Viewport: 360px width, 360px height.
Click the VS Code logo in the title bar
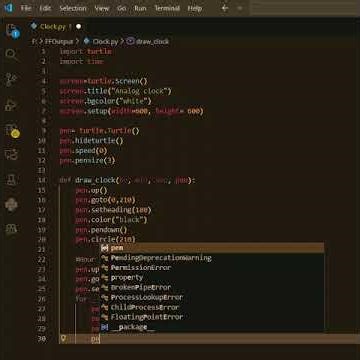8,8
